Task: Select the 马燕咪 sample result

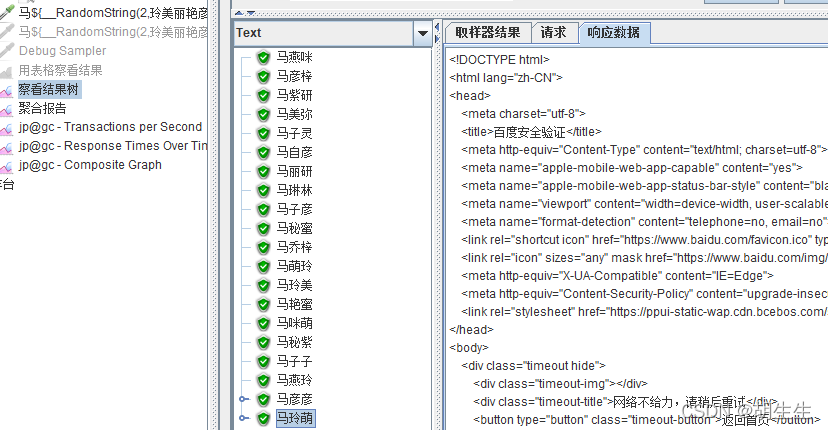Action: point(295,57)
